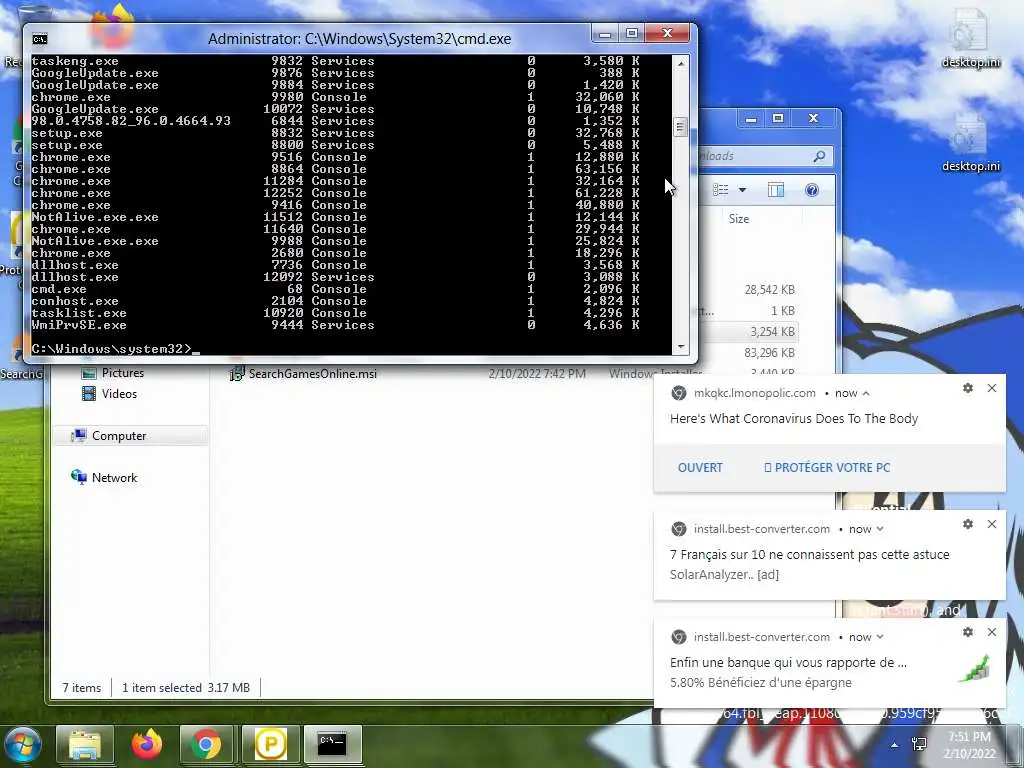This screenshot has width=1024, height=768.
Task: Select the upper desktop.ini desktop icon
Action: [970, 39]
